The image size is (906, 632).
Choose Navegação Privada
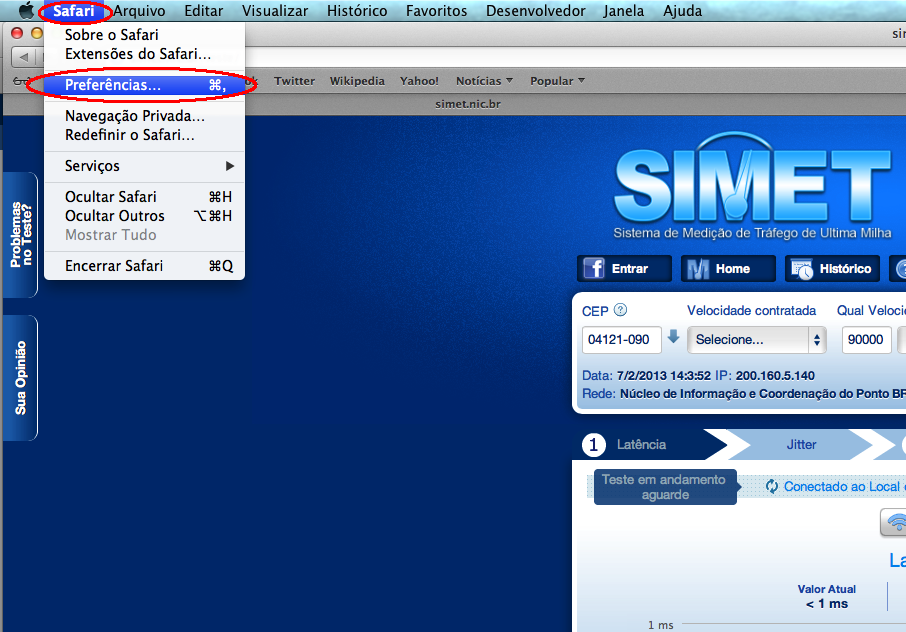click(144, 116)
